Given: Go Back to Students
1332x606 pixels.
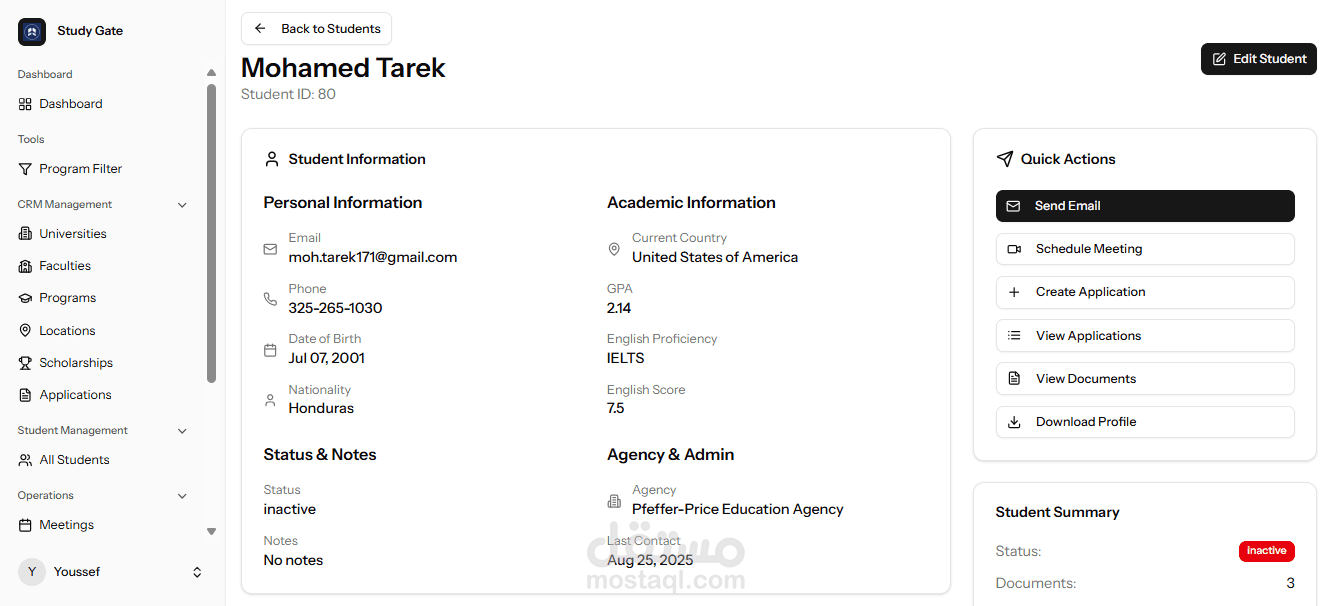Looking at the screenshot, I should (x=317, y=29).
